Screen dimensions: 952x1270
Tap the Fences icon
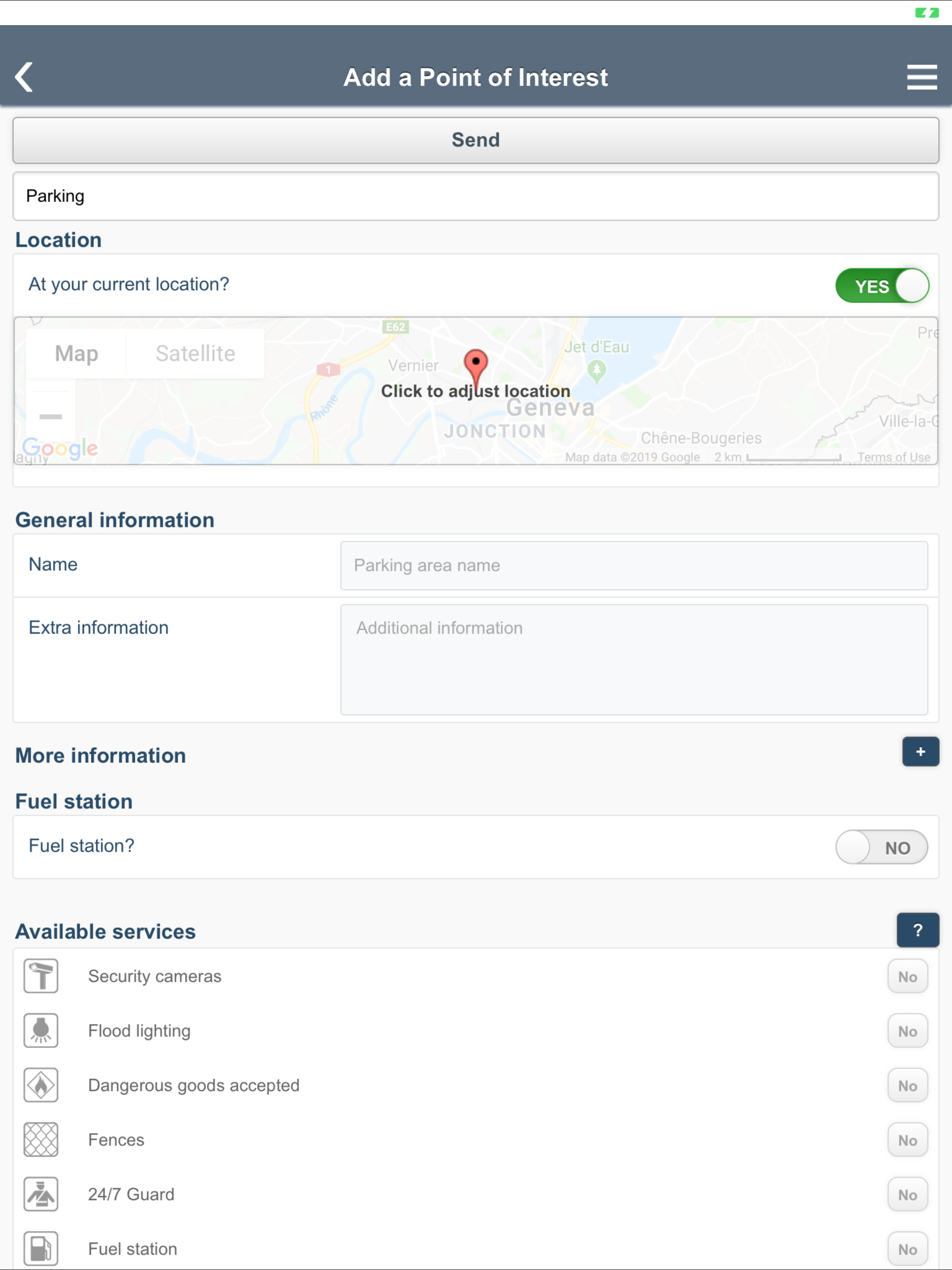point(41,1140)
